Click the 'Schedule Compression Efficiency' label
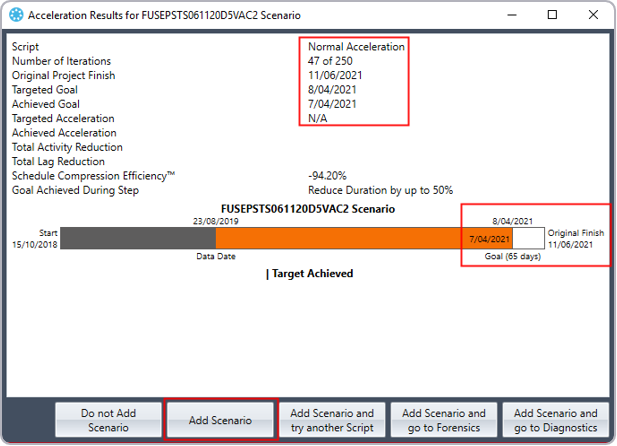Viewport: 617px width, 446px height. point(93,176)
